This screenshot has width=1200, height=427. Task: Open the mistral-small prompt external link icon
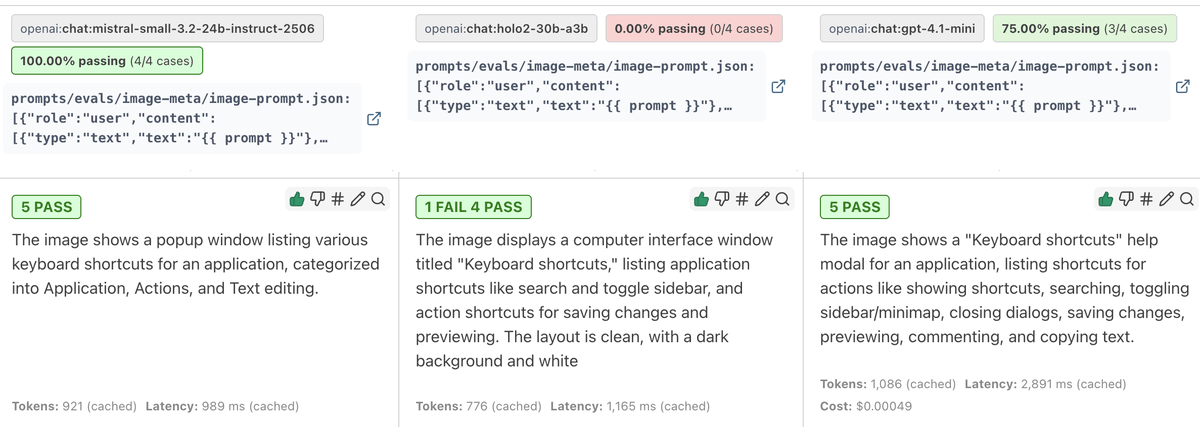pos(374,120)
